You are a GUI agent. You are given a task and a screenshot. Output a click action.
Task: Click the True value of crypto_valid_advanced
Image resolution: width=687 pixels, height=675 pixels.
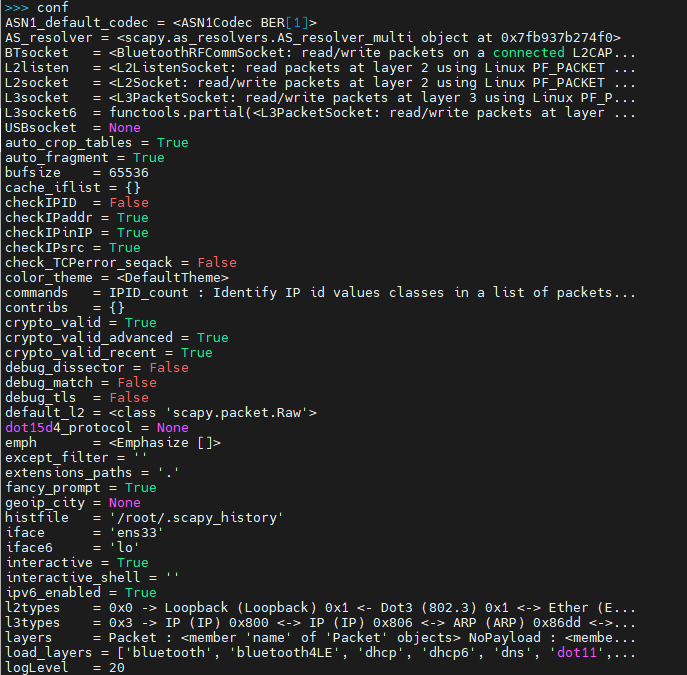(x=213, y=338)
